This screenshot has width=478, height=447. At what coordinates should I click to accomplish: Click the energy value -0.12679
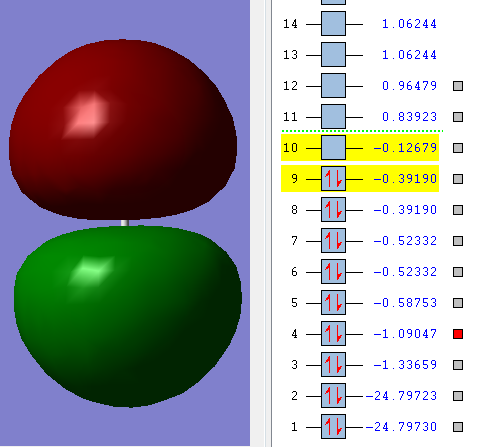click(405, 148)
